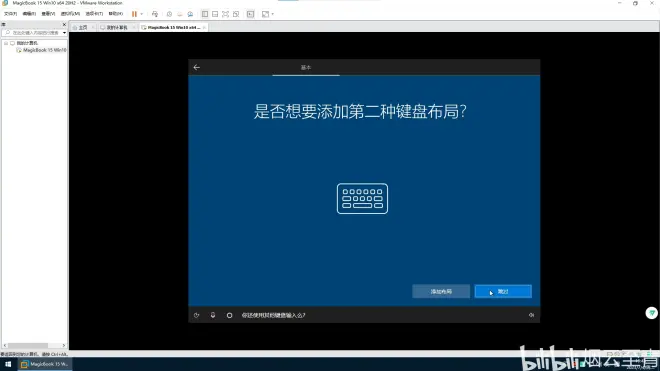Viewport: 660px width, 371px height.
Task: Click MagicBook 15 taskbar application button
Action: tap(44, 364)
